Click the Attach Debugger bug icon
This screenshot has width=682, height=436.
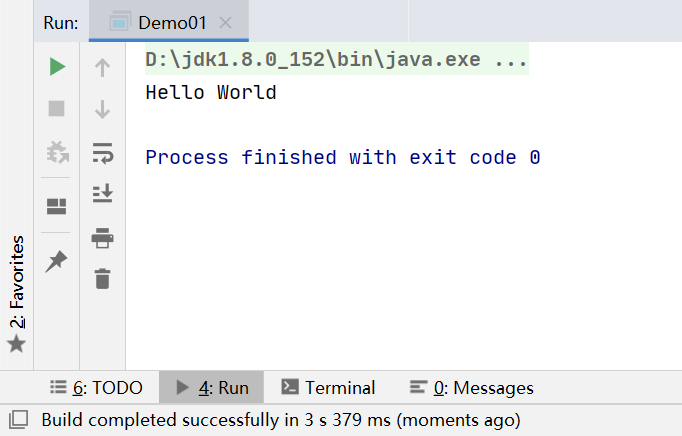coord(57,152)
